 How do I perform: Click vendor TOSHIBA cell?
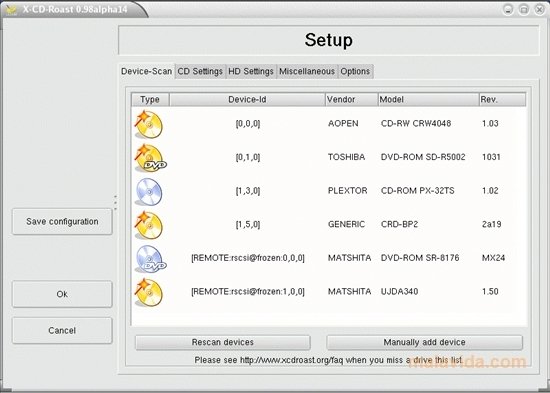click(346, 157)
